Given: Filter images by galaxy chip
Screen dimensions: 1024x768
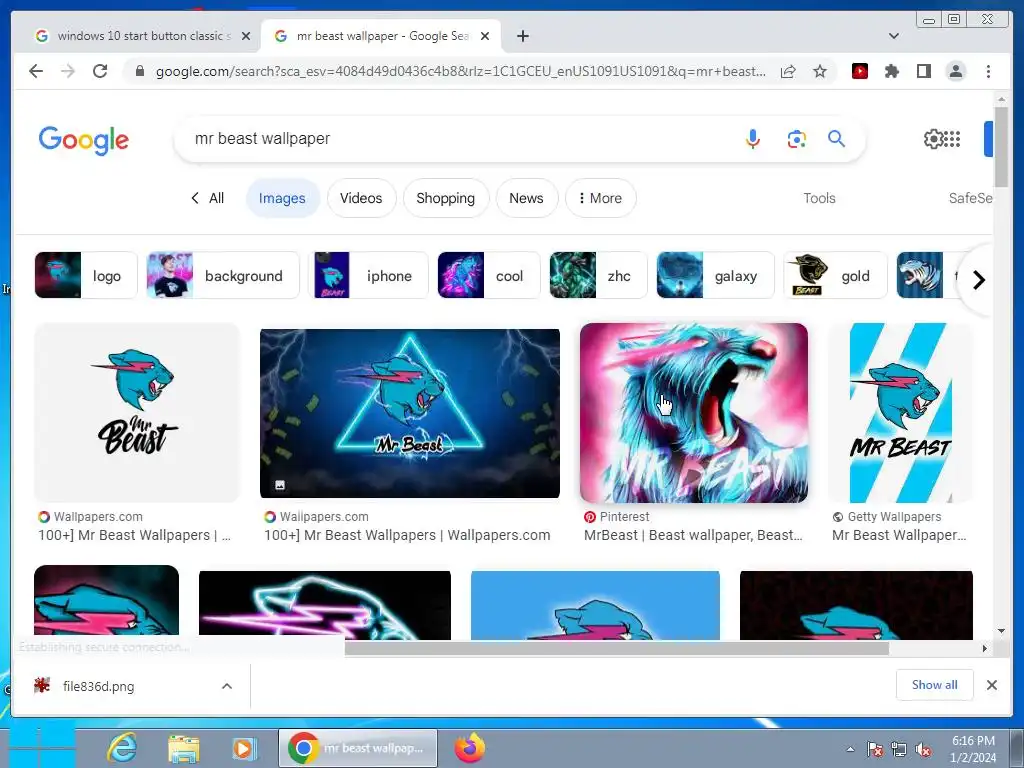Looking at the screenshot, I should point(715,276).
